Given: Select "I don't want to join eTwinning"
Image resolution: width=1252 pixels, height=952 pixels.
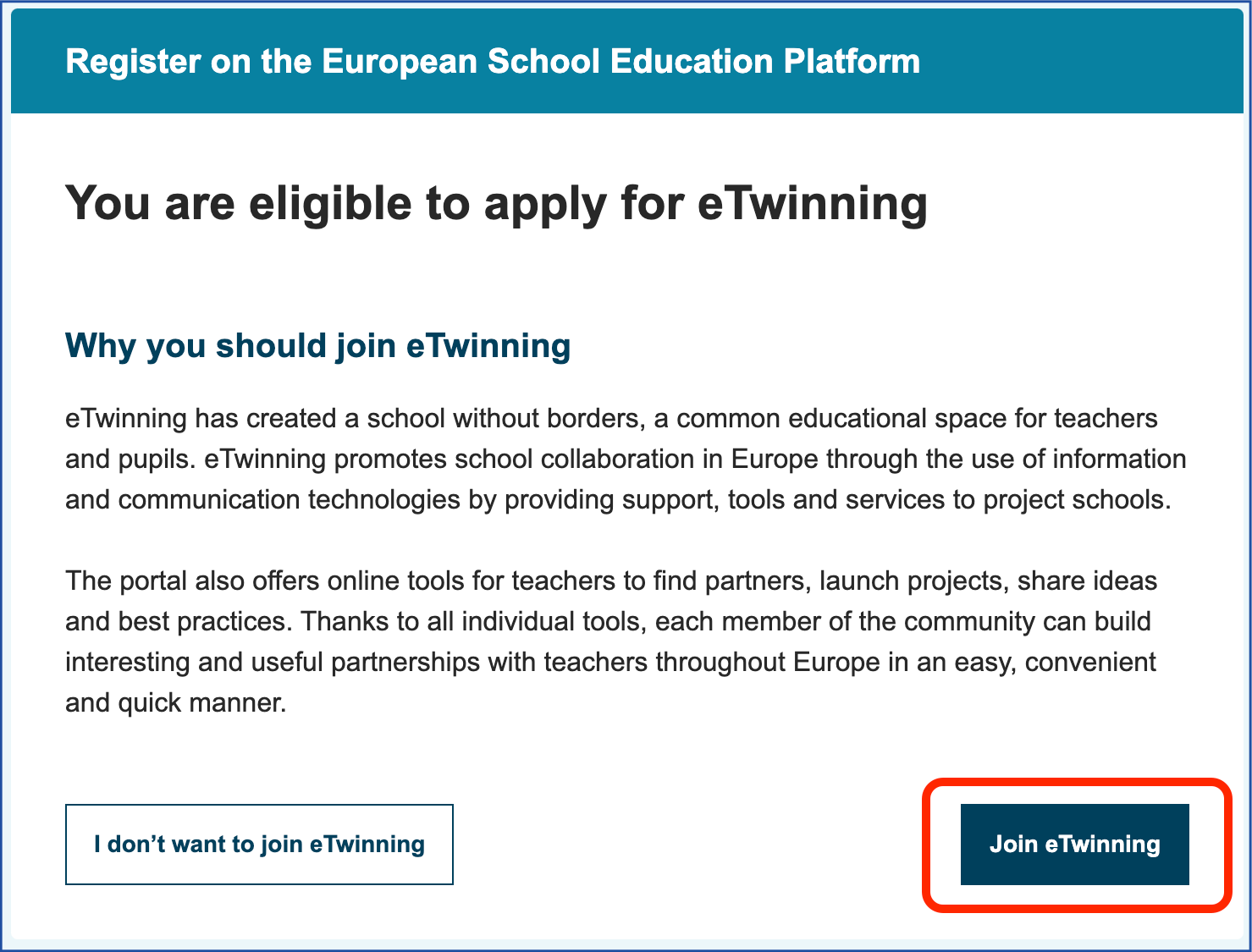Looking at the screenshot, I should (259, 845).
